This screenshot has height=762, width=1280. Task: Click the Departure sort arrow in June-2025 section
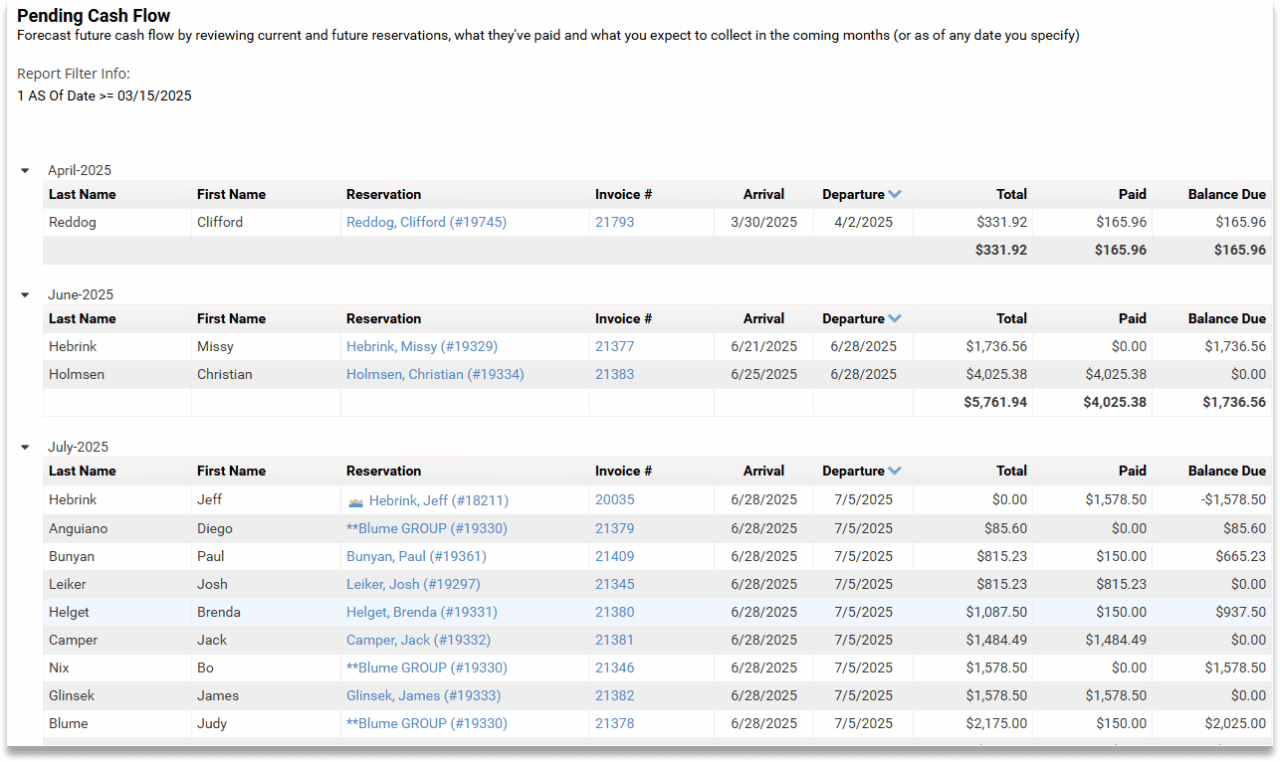click(893, 318)
